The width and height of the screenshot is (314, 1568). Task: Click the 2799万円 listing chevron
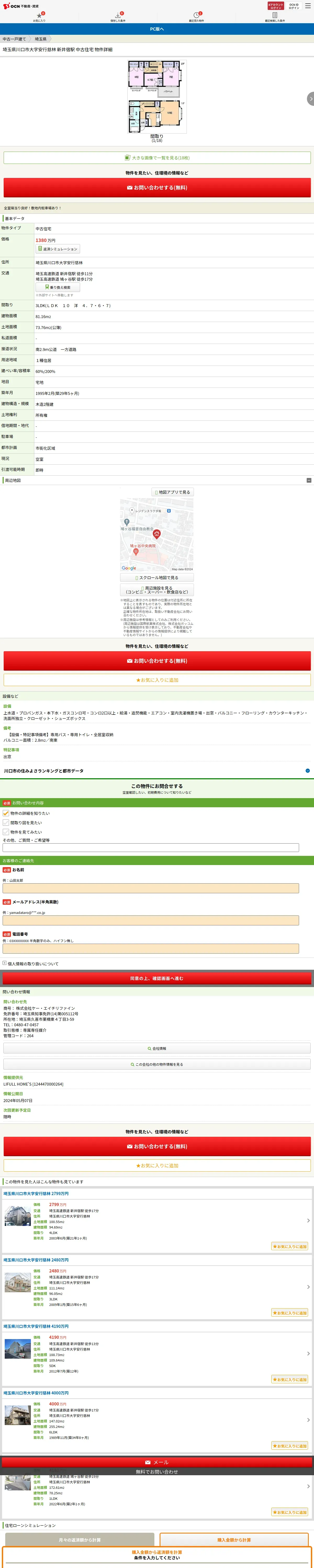click(x=308, y=1220)
